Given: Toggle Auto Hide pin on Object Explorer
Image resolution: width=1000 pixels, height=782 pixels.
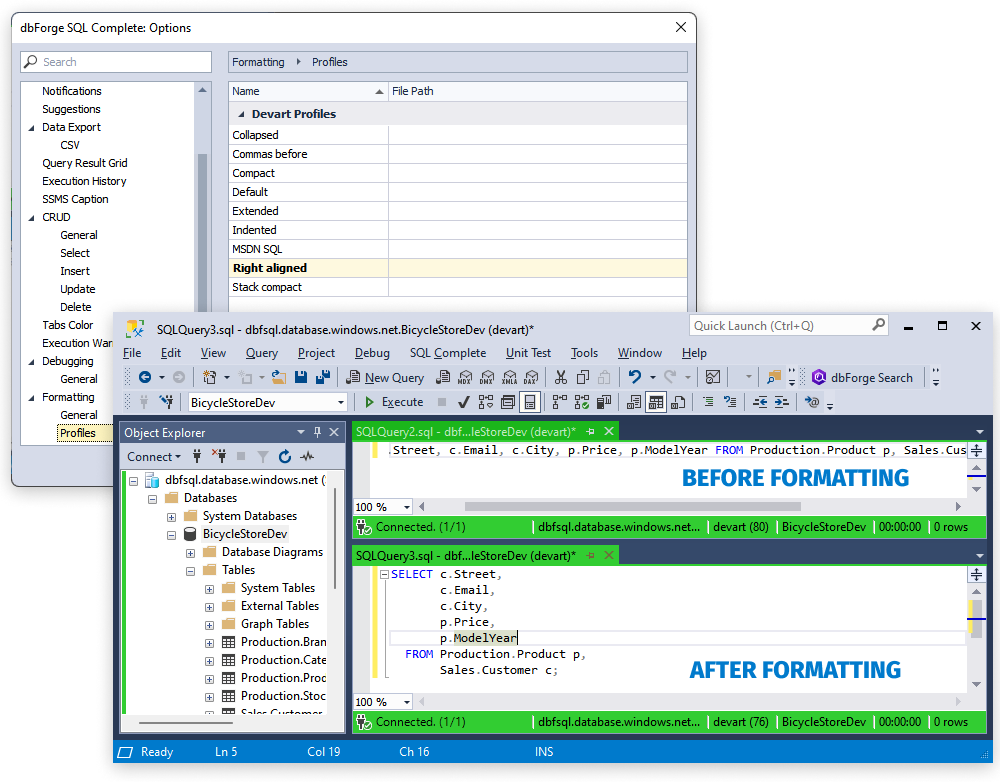Looking at the screenshot, I should (318, 432).
